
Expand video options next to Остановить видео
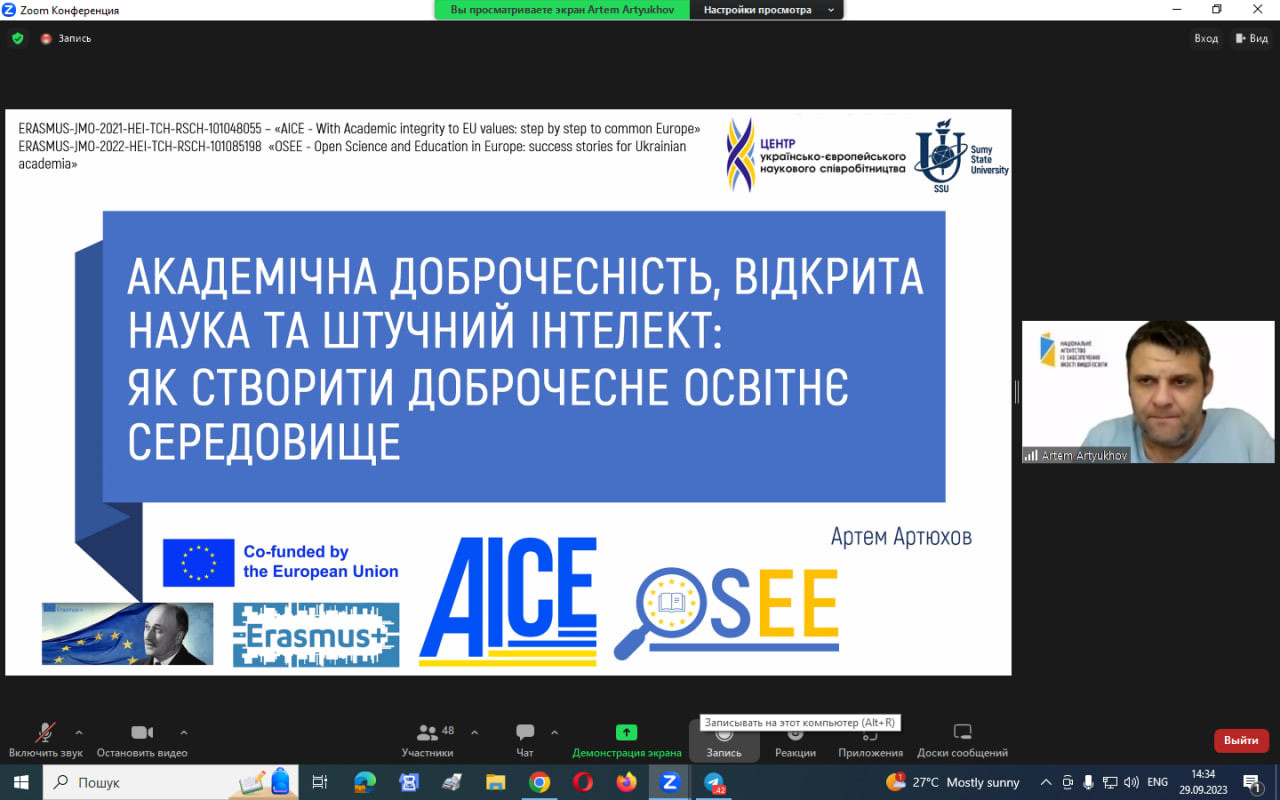183,732
